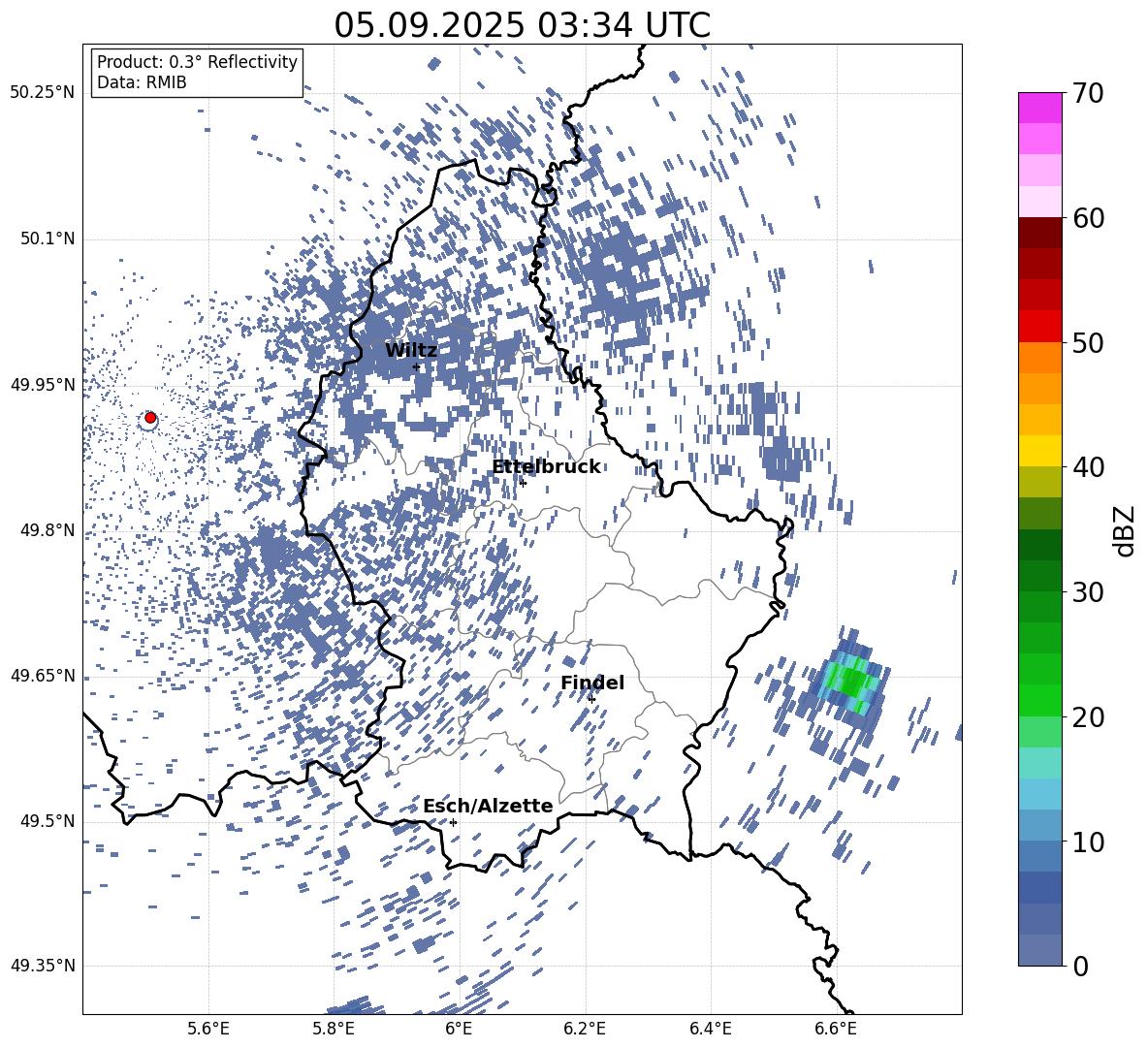Image resolution: width=1148 pixels, height=1048 pixels.
Task: Click the 5.8°E longitude label
Action: coord(334,1029)
